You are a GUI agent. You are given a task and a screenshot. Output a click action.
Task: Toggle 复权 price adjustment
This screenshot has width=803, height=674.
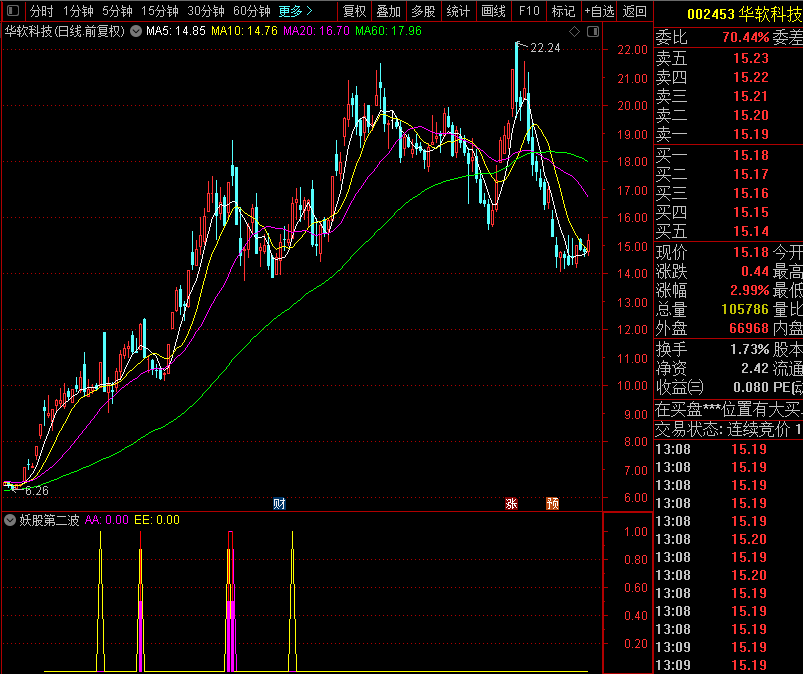354,12
